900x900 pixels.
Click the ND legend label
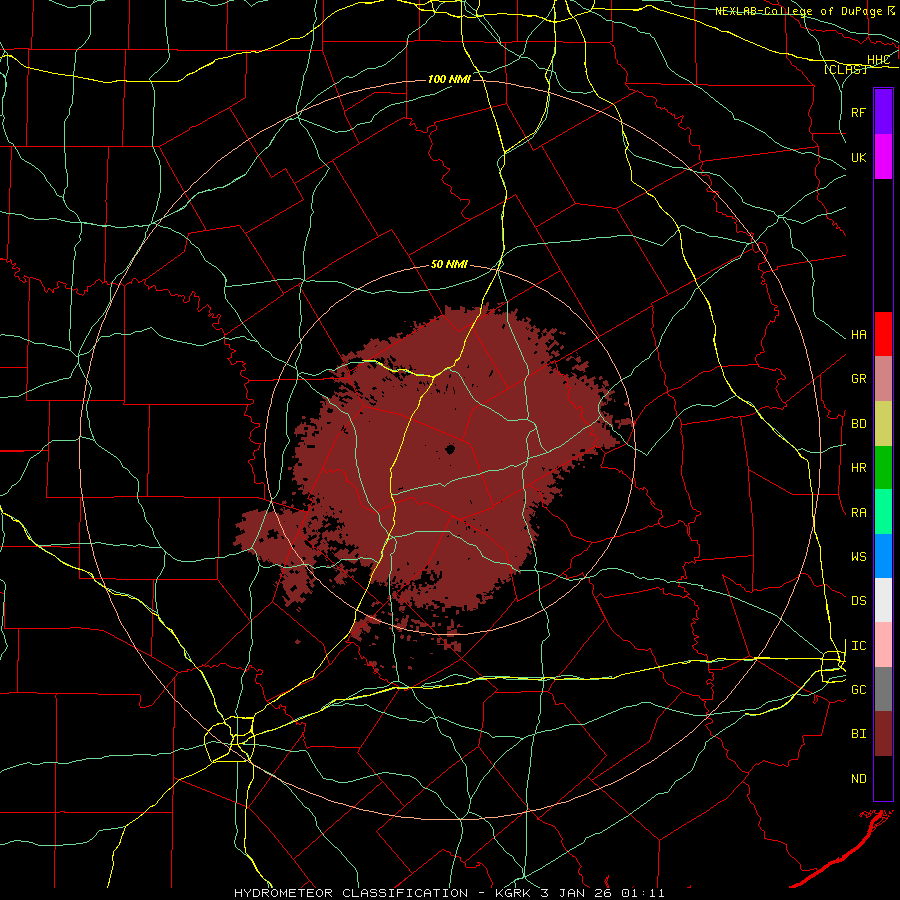858,779
